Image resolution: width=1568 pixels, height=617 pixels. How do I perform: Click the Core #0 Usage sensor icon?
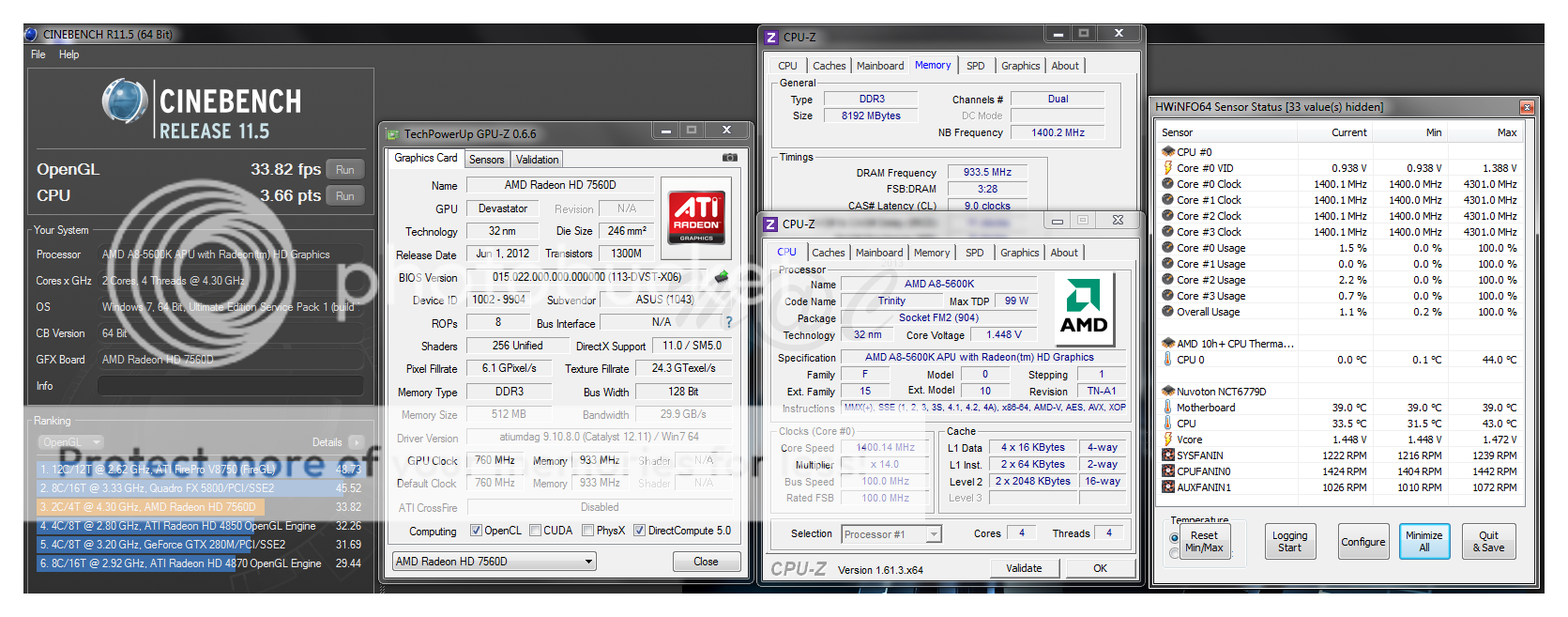tap(1168, 248)
